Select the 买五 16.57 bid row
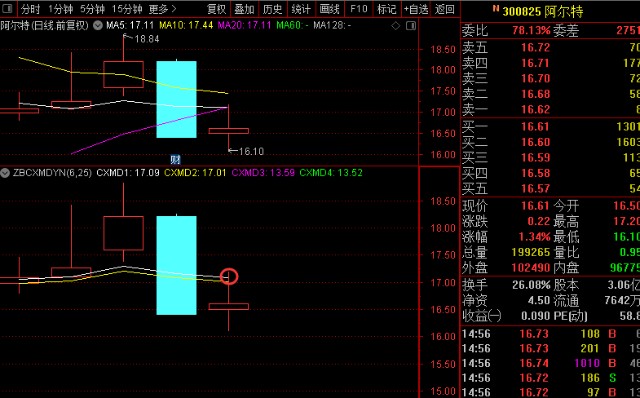Image resolution: width=640 pixels, height=398 pixels. 550,189
